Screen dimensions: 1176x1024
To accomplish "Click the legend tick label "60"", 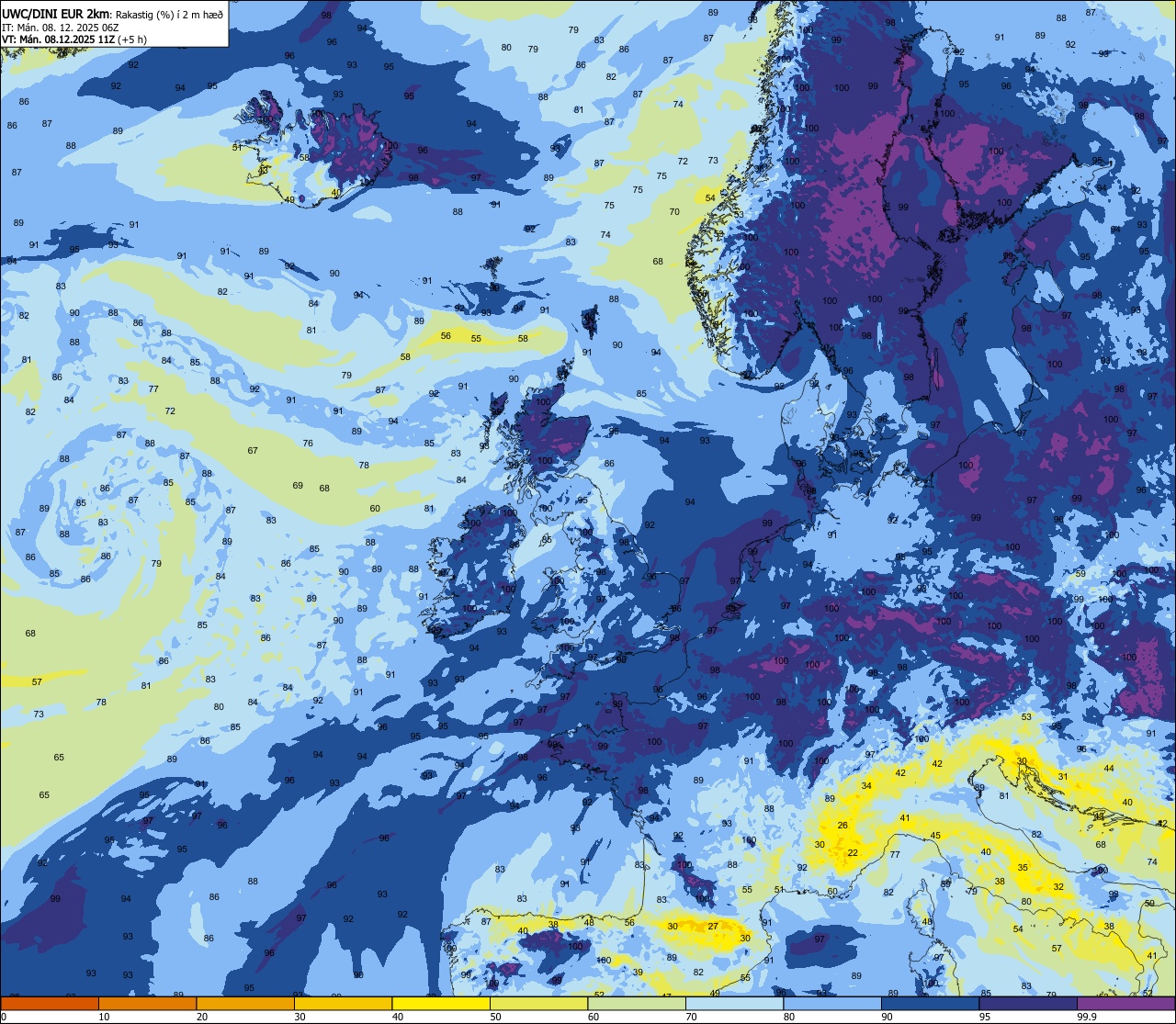I will pos(594,1017).
